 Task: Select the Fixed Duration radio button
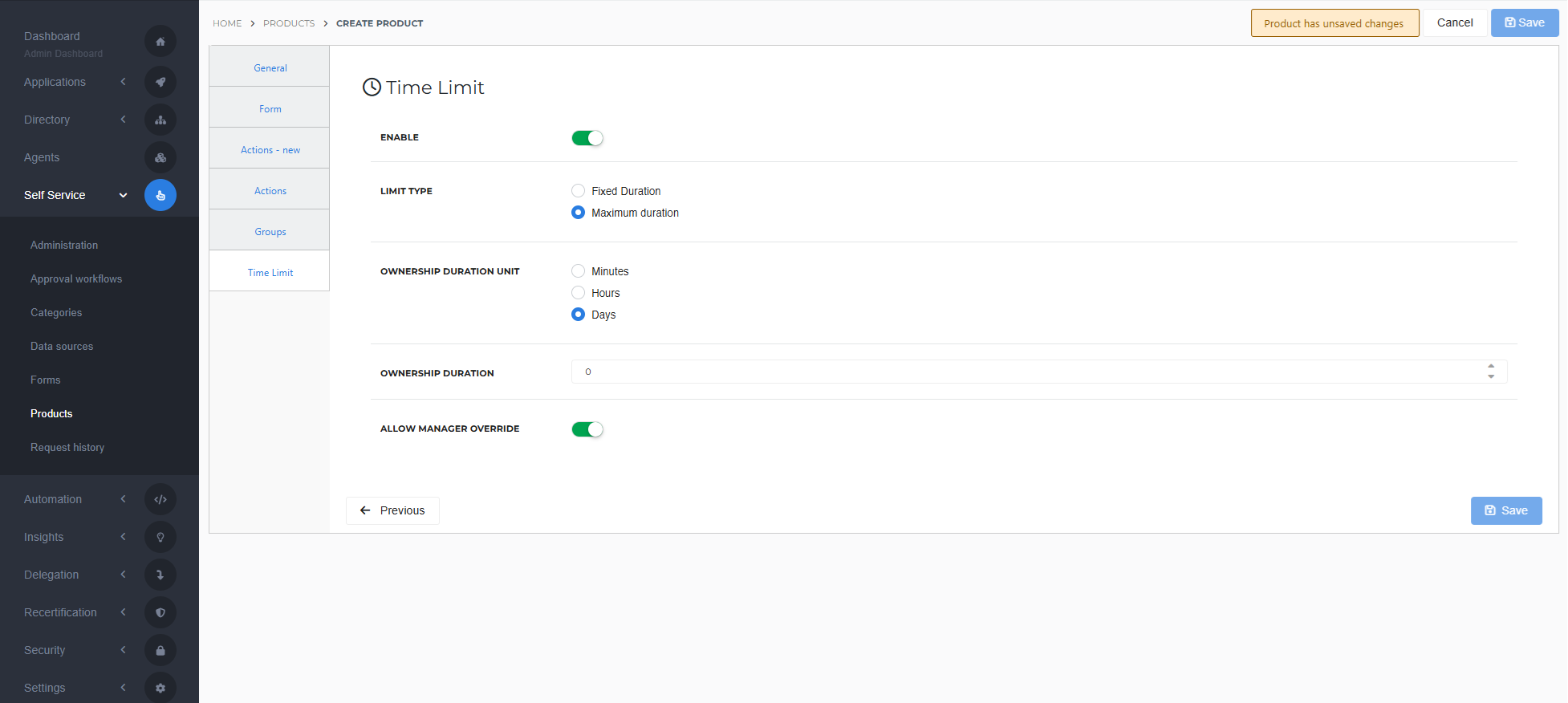coord(578,191)
